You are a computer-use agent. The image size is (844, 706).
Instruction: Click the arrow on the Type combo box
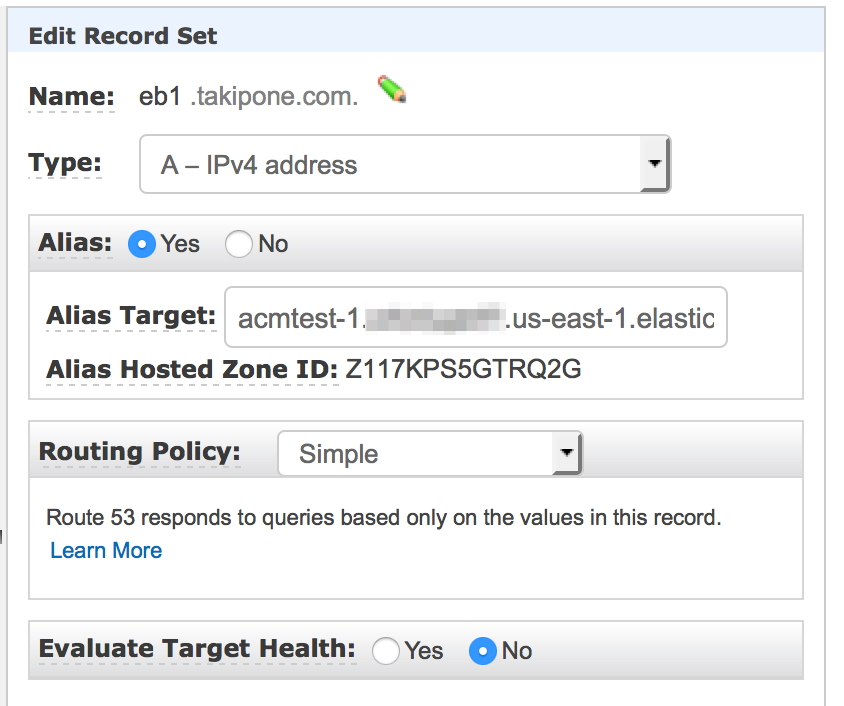655,164
